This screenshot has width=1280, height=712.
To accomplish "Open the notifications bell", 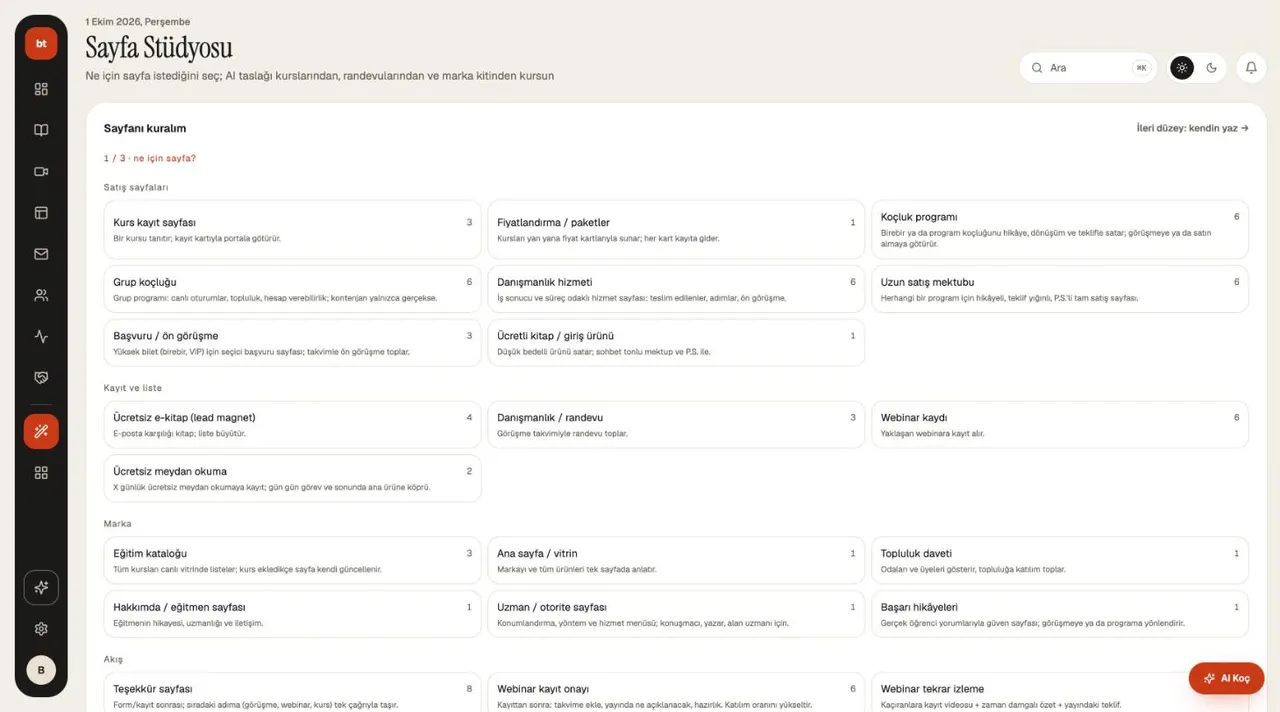I will 1251,68.
